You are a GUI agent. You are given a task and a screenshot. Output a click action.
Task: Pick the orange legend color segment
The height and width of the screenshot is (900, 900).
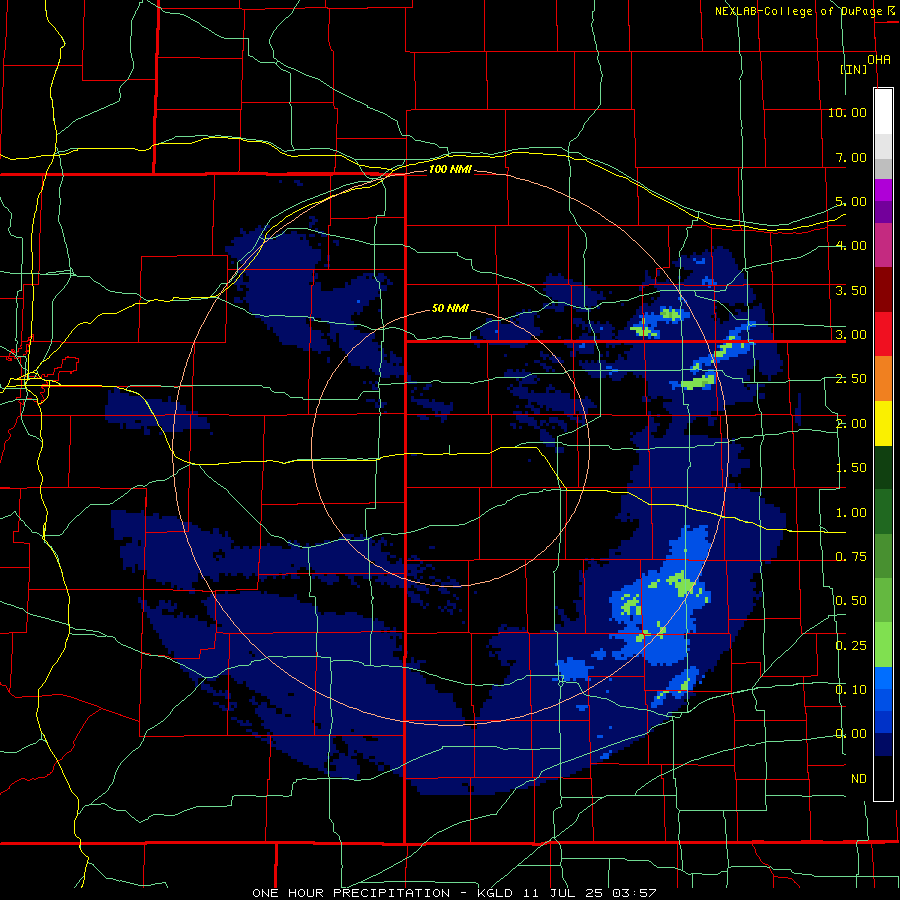(883, 379)
